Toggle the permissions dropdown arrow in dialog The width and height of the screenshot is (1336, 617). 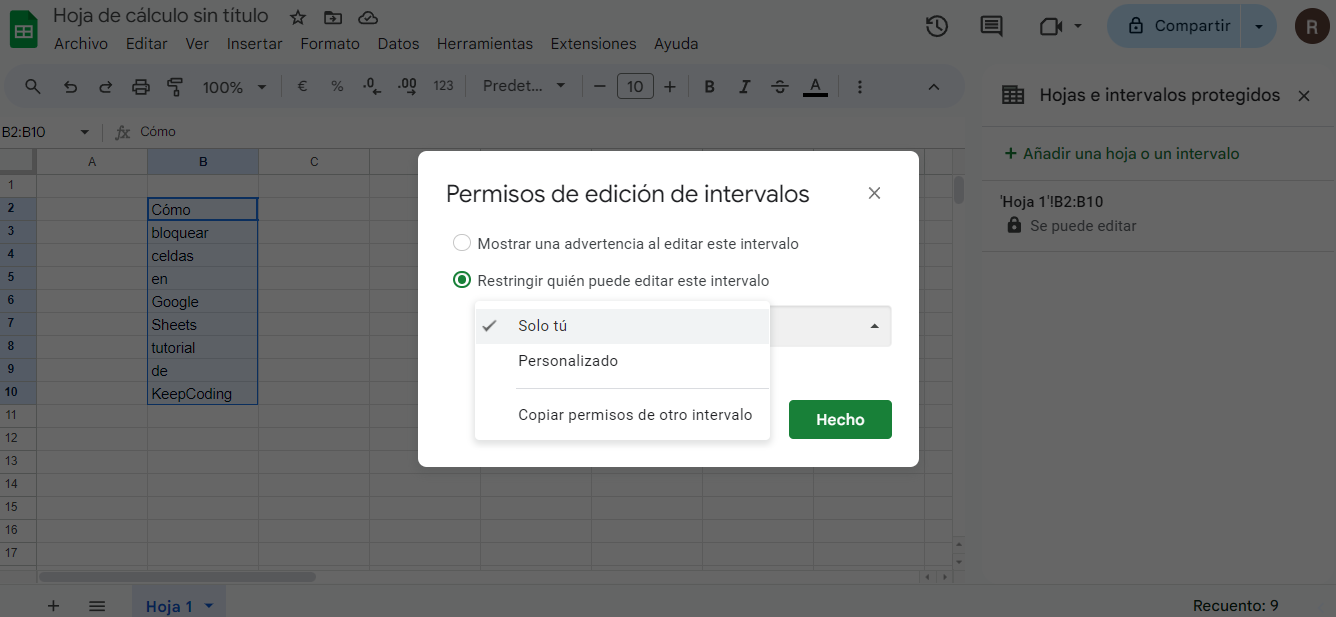click(875, 326)
